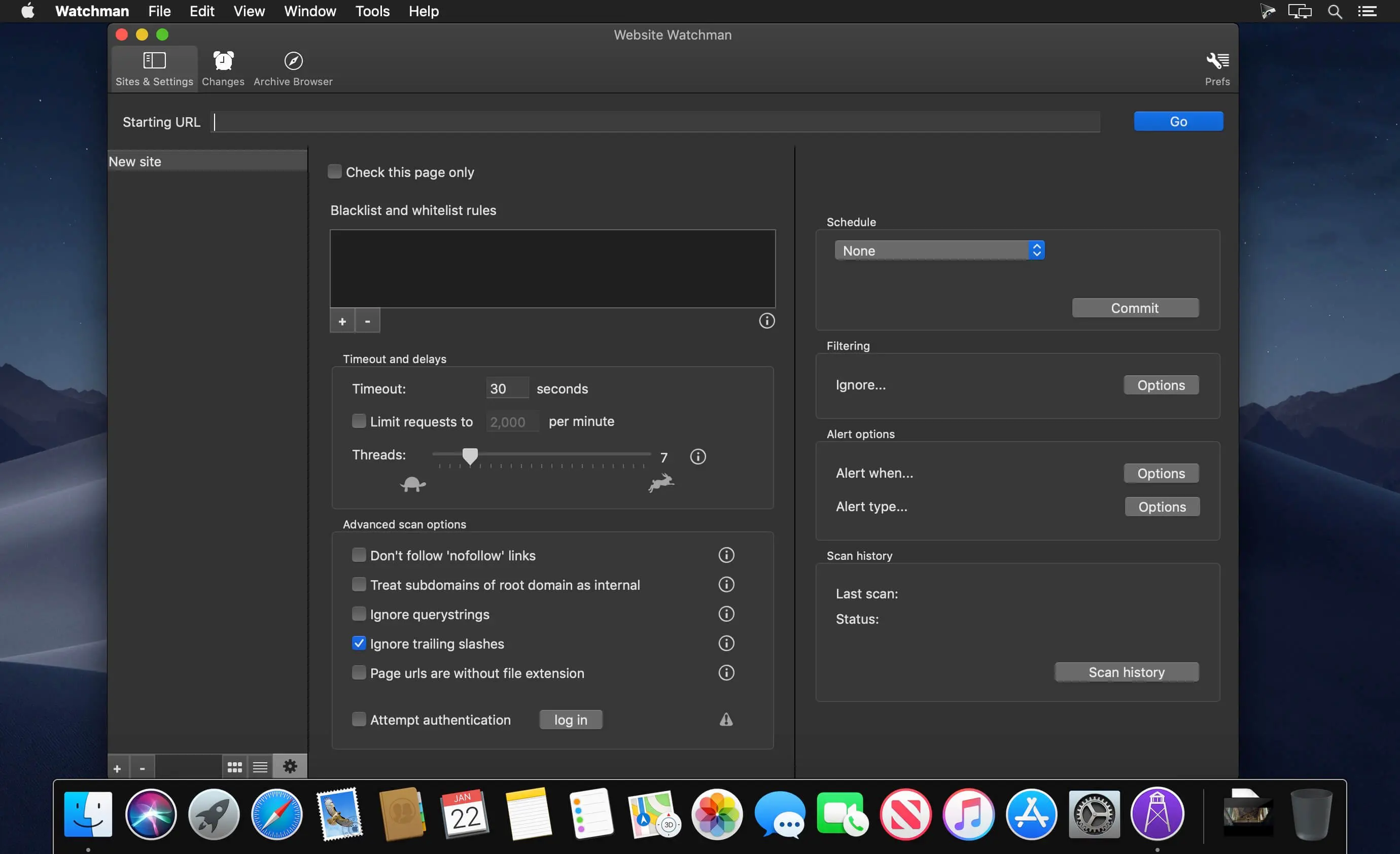This screenshot has width=1400, height=854.
Task: Open the Archive Browser
Action: tap(293, 67)
